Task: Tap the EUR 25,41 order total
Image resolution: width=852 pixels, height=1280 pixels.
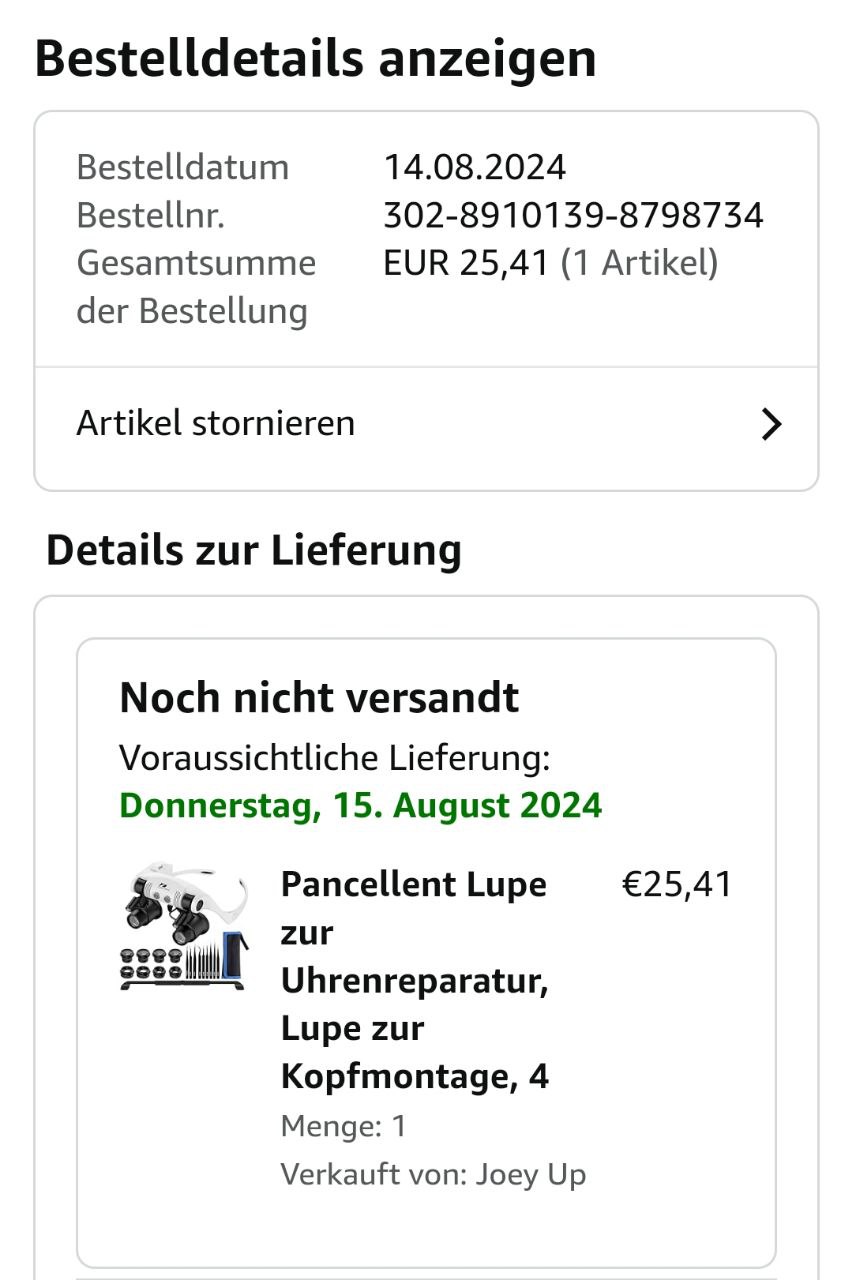Action: pos(466,263)
